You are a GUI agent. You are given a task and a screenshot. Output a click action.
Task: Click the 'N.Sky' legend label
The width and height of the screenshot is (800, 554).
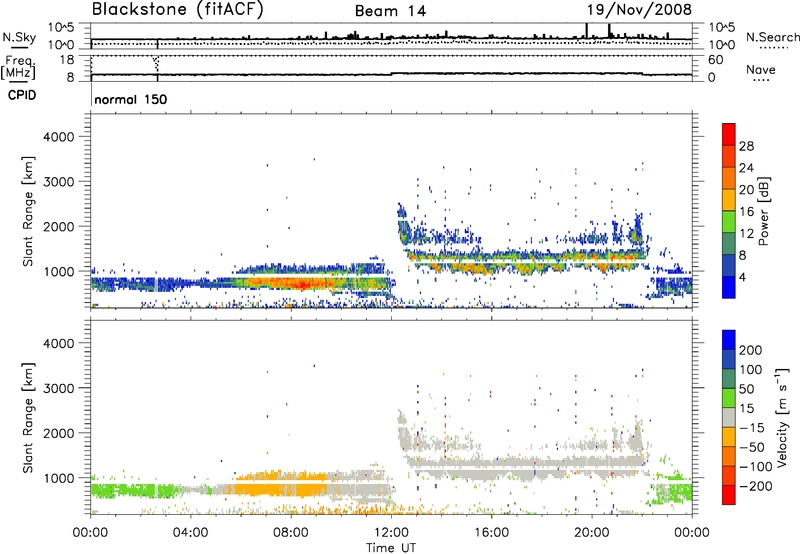tap(19, 38)
